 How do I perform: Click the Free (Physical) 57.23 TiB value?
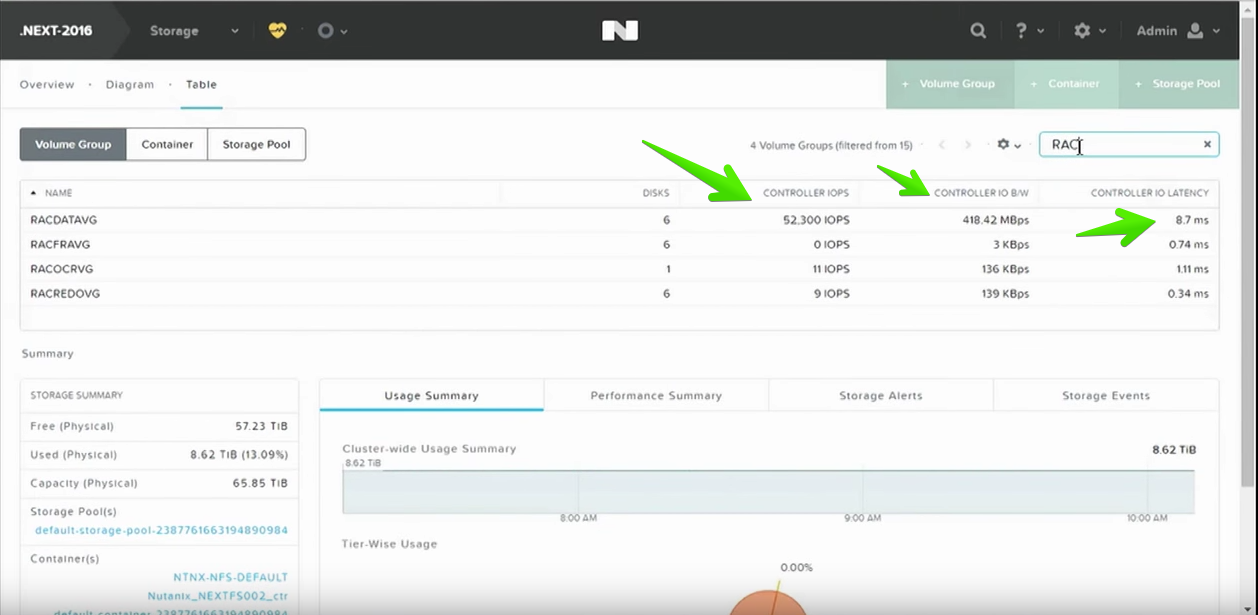coord(261,426)
